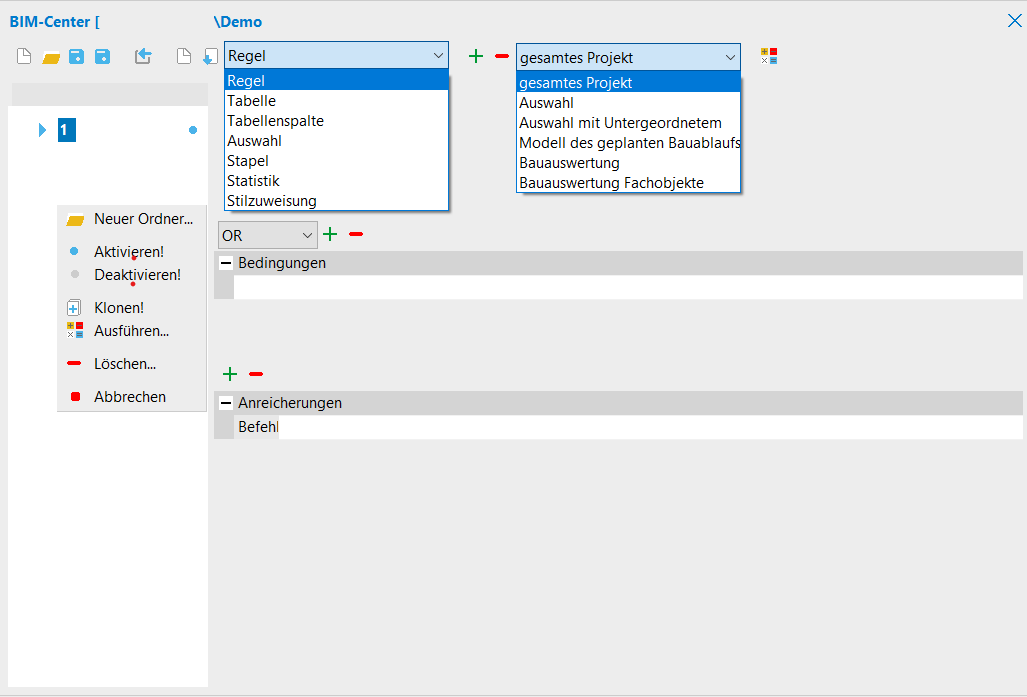Screen dimensions: 1027x697
Task: Select Tabellenspalte from the Regel list
Action: coord(275,121)
